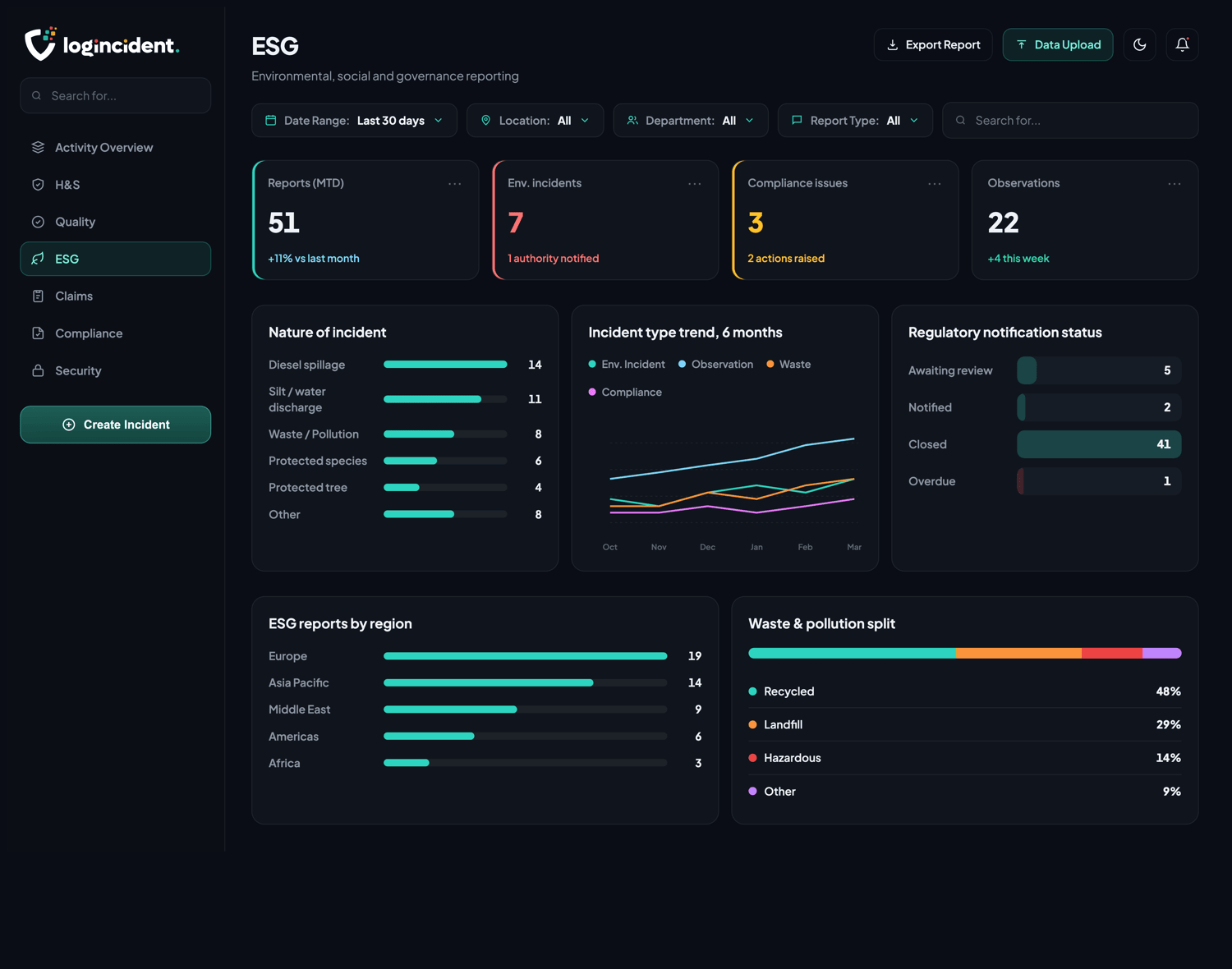Navigate to Security page
1232x969 pixels.
click(116, 370)
